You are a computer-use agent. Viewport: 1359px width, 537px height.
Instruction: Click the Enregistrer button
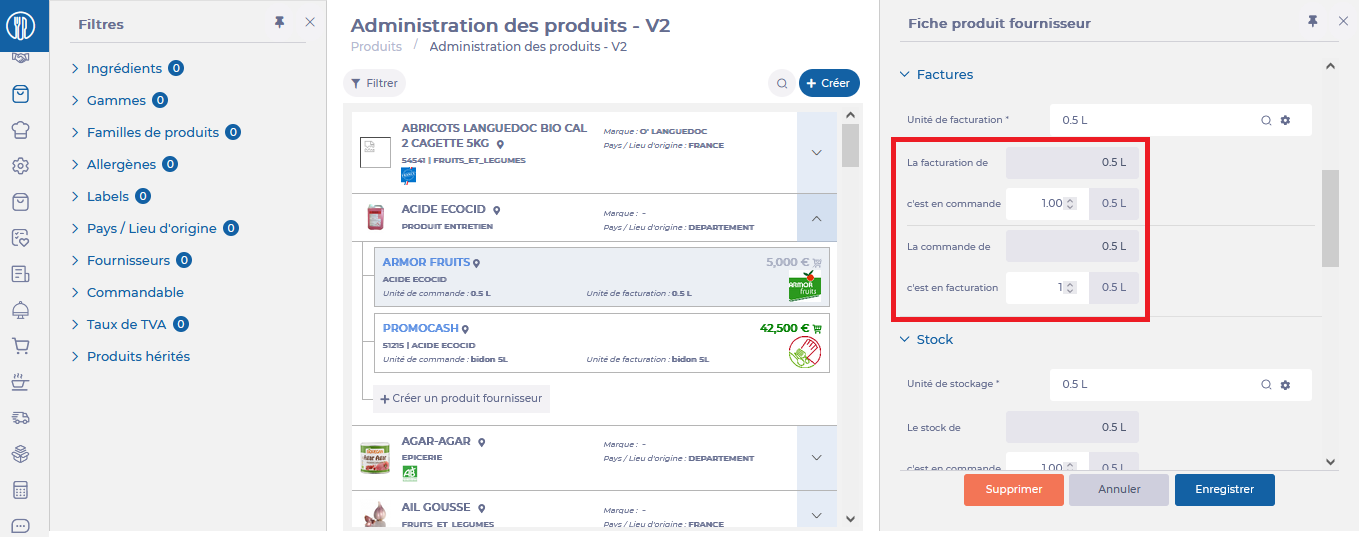click(1224, 490)
